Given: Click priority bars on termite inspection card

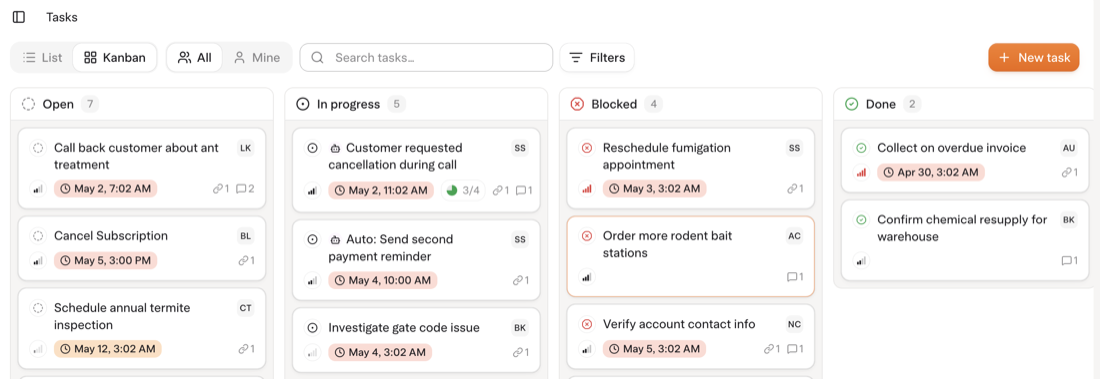Looking at the screenshot, I should tap(38, 348).
